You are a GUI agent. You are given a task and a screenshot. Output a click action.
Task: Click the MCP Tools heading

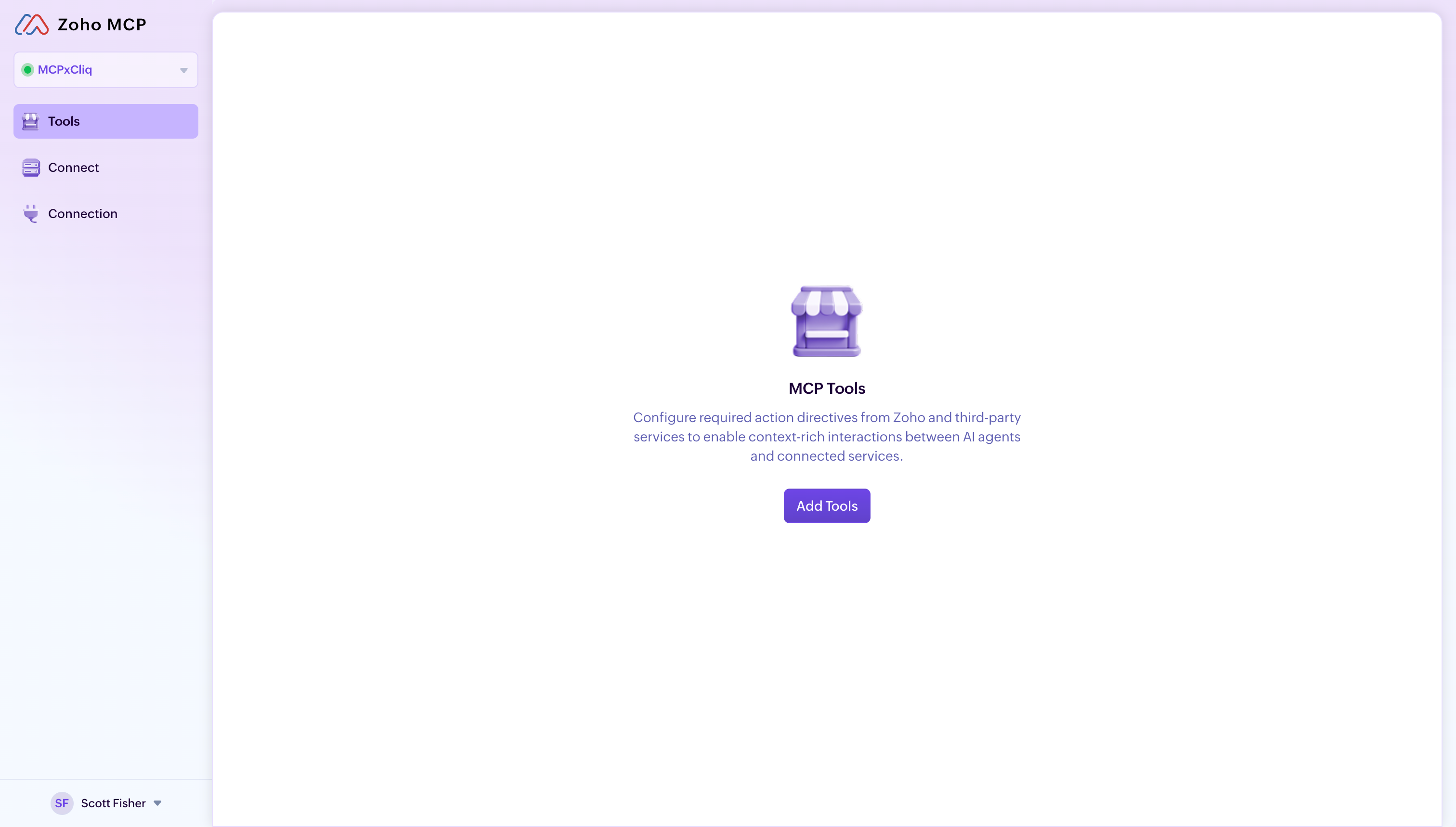click(827, 388)
